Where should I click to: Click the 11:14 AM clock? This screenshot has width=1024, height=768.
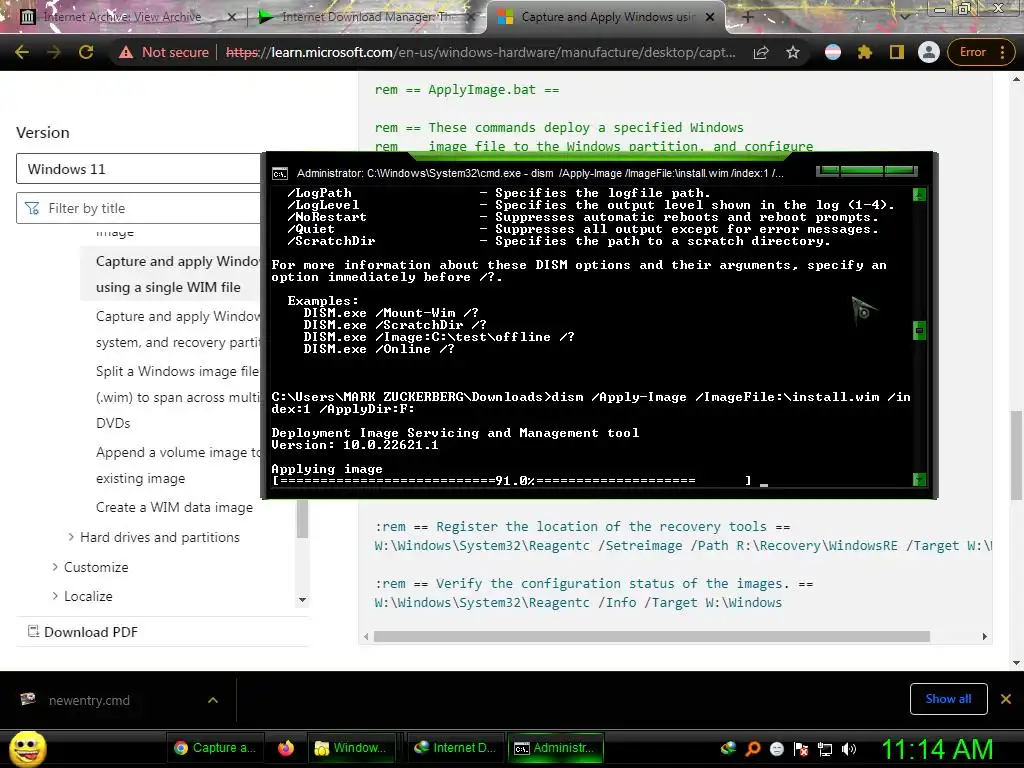coord(937,749)
